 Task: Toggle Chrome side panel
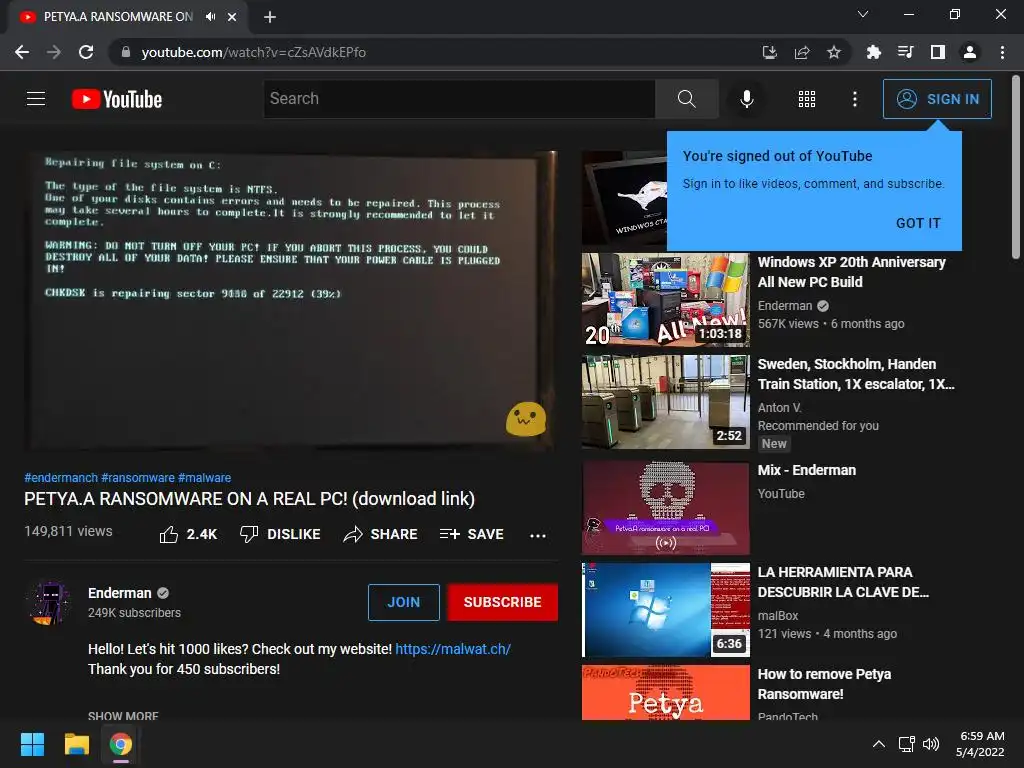point(938,52)
